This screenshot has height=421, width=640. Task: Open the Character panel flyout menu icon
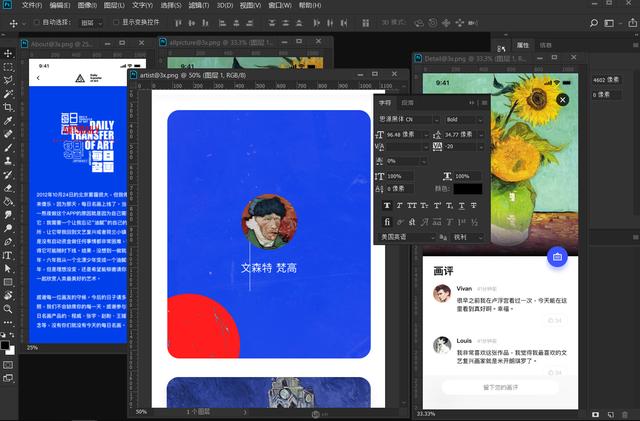click(484, 103)
